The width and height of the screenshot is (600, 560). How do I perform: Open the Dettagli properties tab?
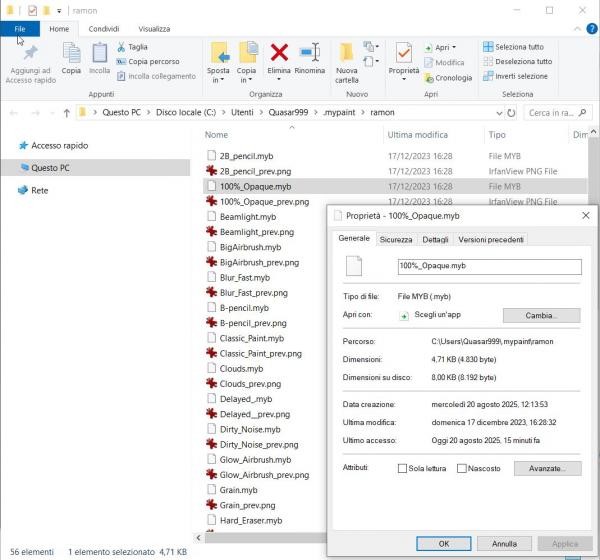pos(435,240)
